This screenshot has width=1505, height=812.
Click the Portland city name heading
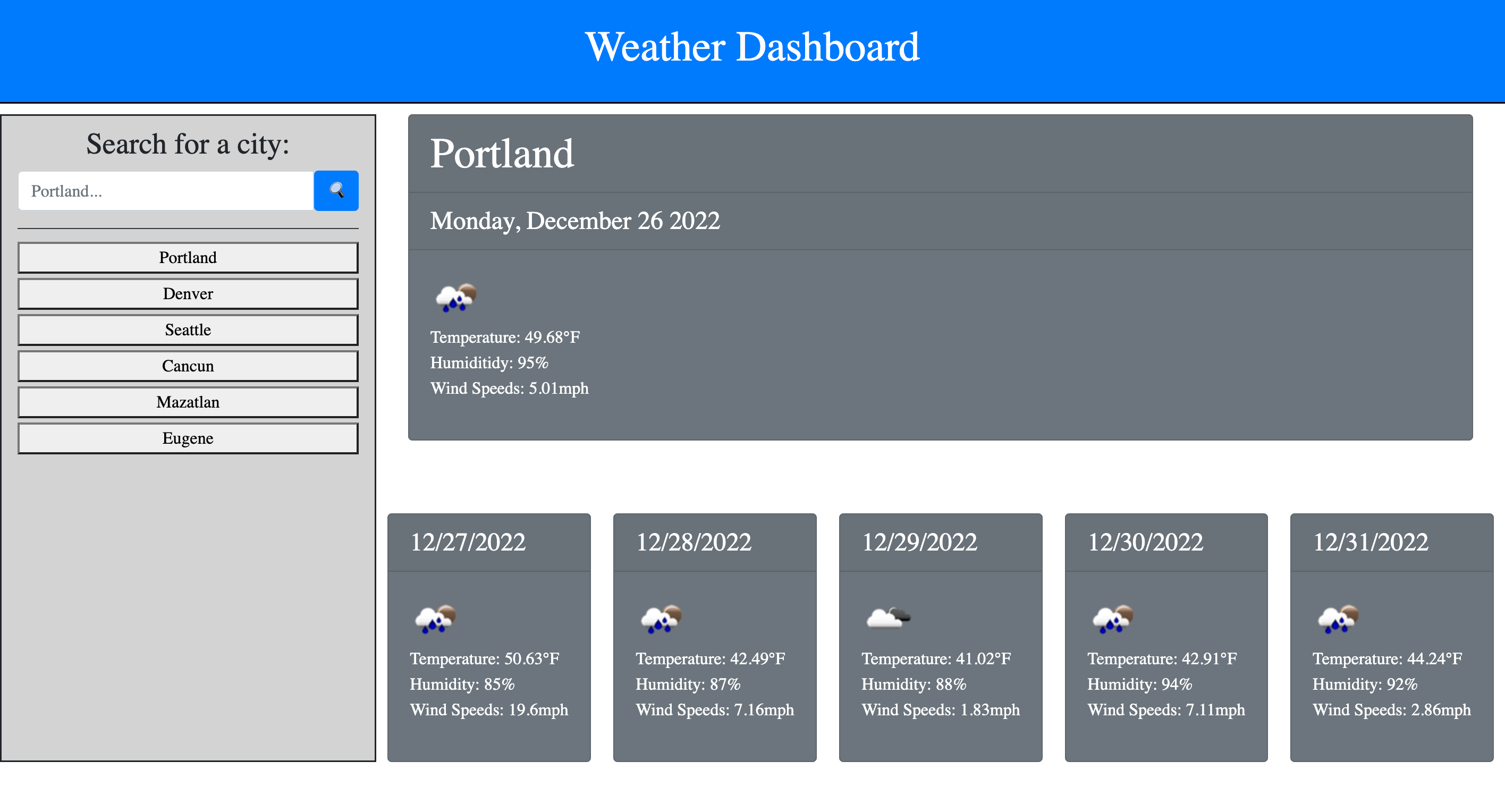click(x=501, y=154)
